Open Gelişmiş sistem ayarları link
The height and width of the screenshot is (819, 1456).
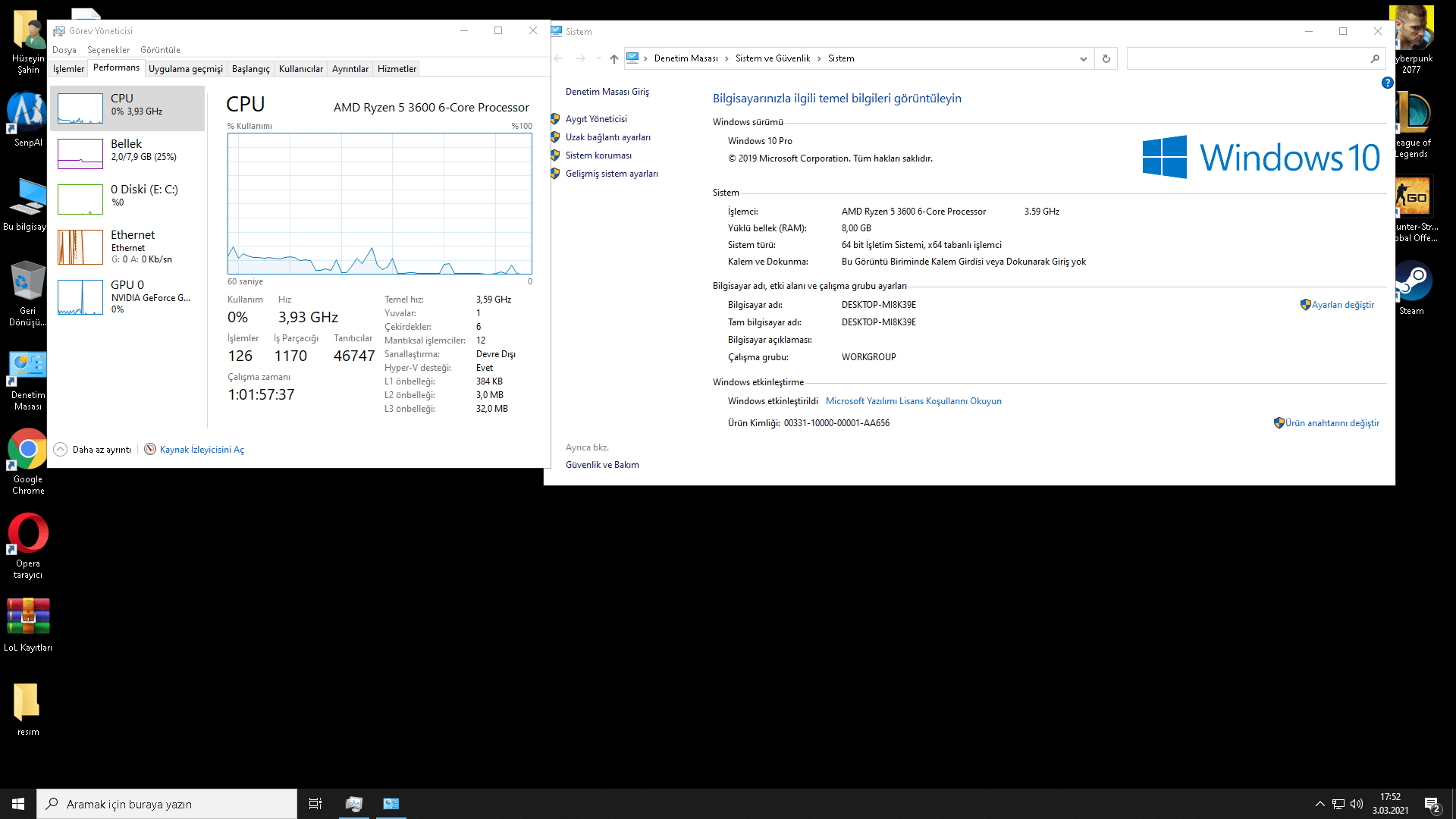(x=612, y=174)
